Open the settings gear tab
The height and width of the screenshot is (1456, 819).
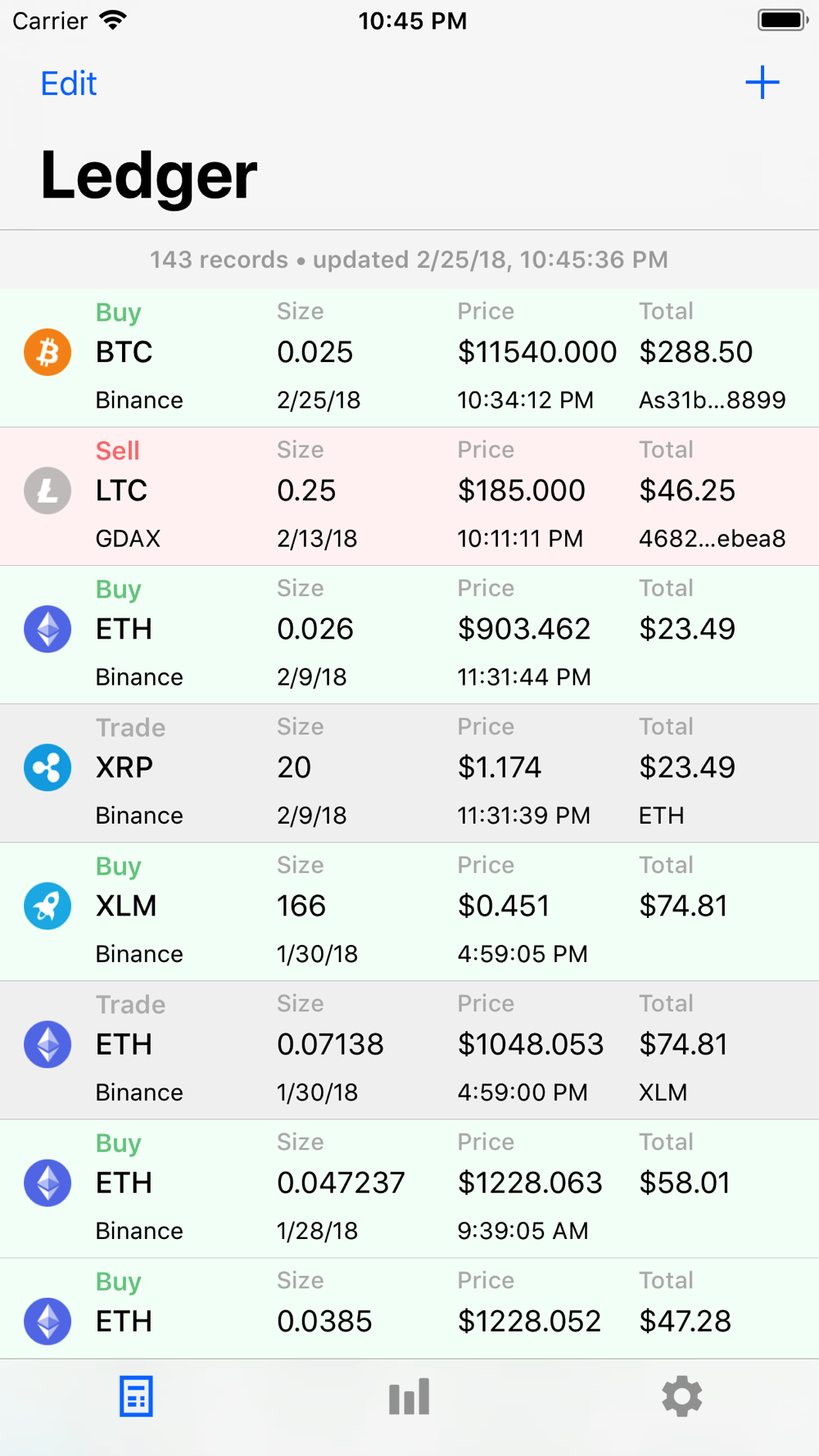click(x=681, y=1396)
